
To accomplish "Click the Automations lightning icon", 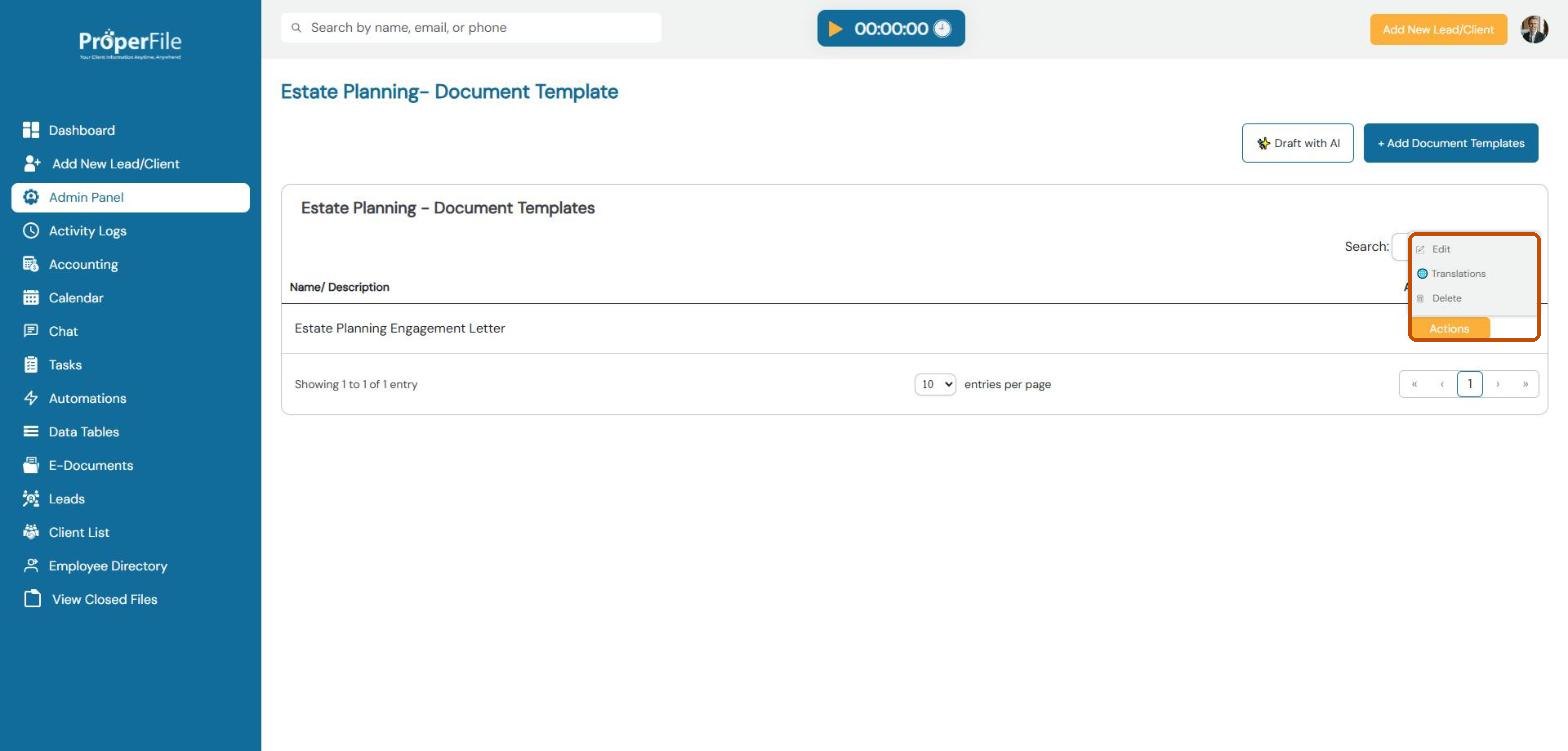I will [x=31, y=398].
